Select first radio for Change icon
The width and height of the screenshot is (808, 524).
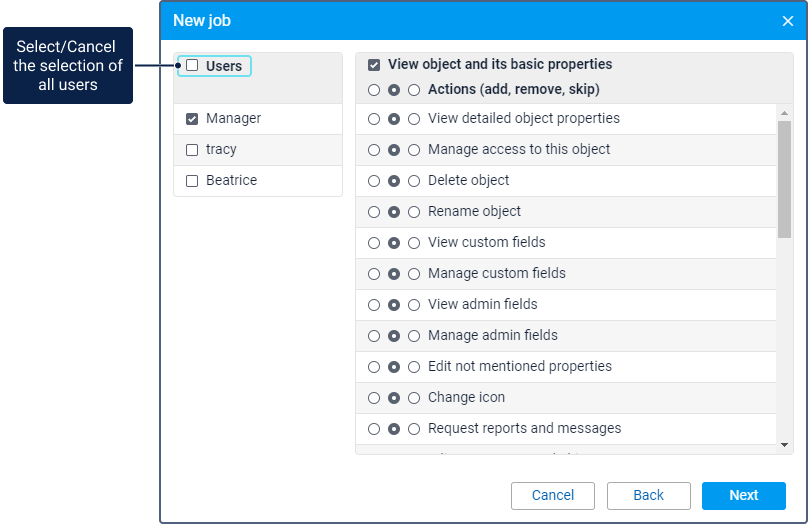tap(374, 398)
